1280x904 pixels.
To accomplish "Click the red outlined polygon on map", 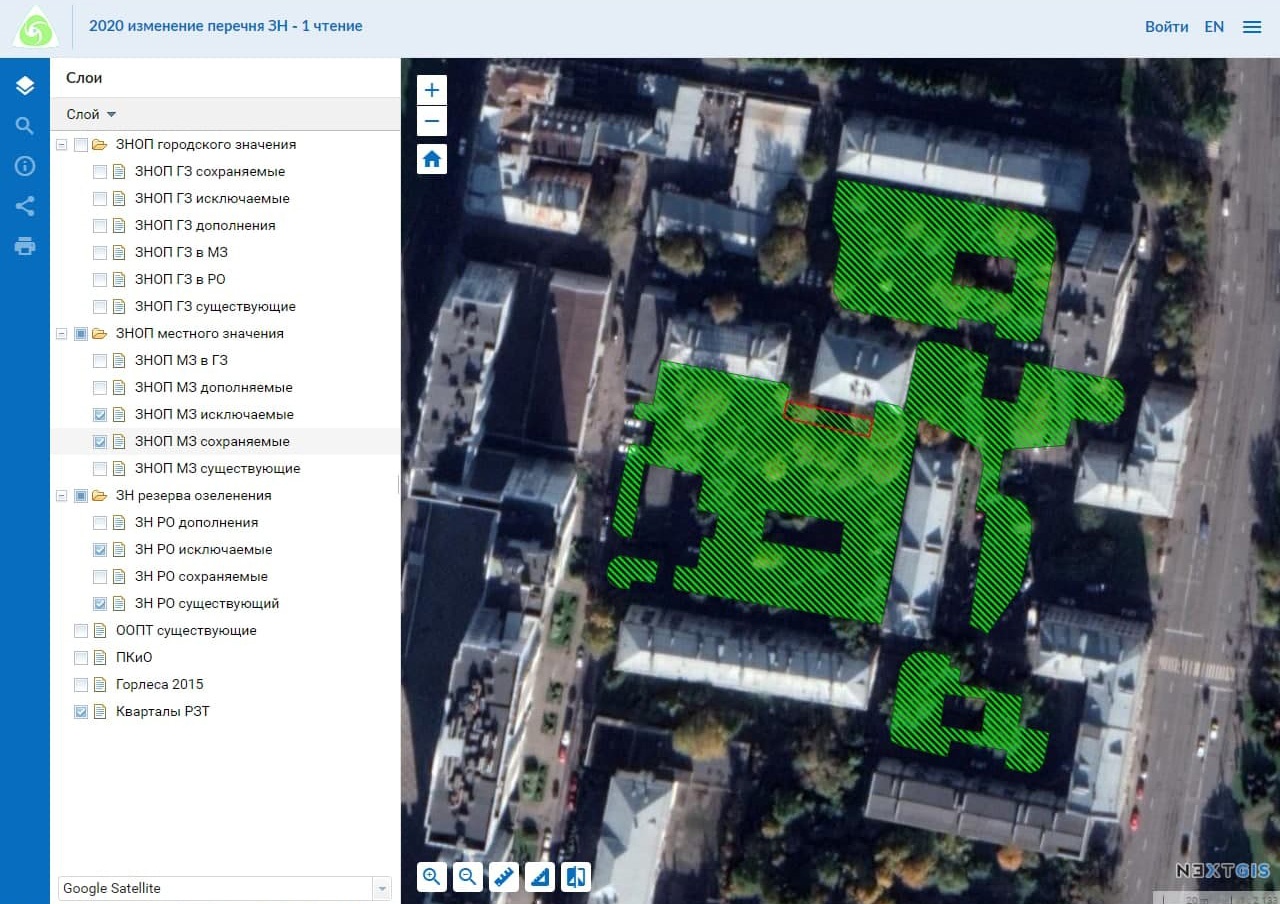I will pos(828,419).
